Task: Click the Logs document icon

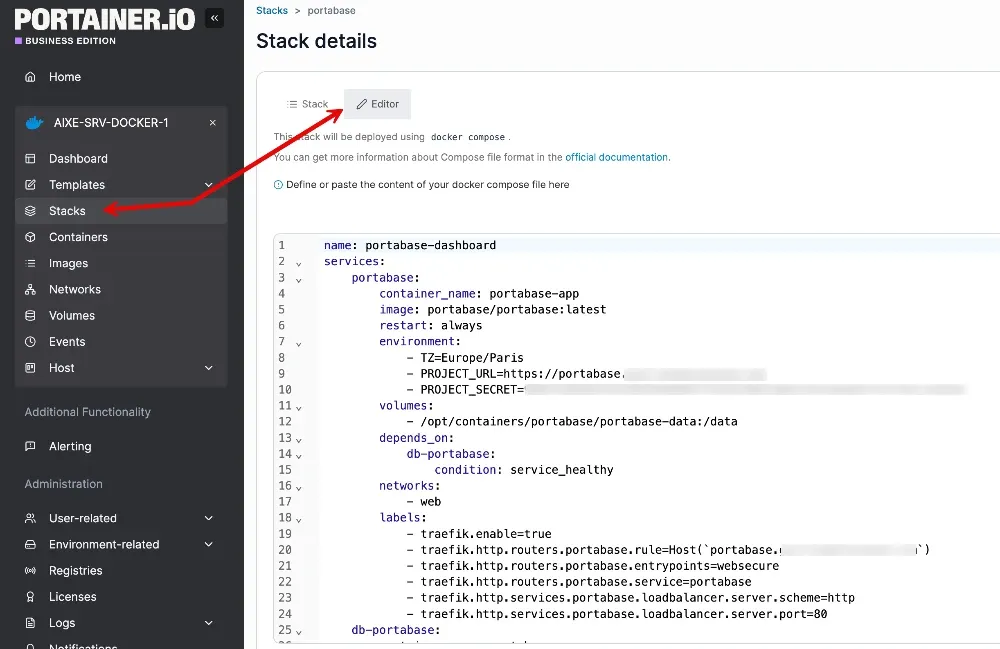Action: pos(30,622)
